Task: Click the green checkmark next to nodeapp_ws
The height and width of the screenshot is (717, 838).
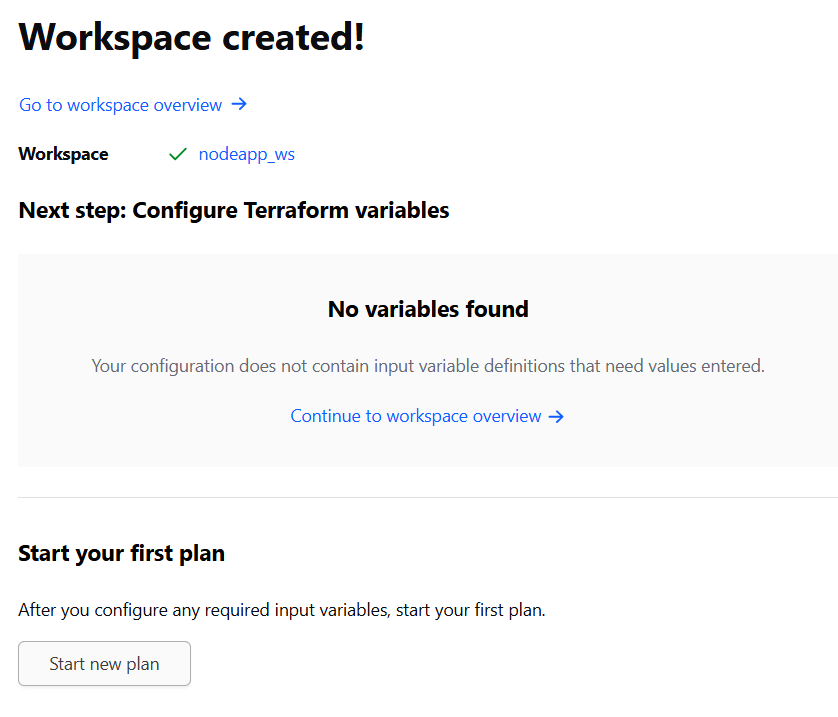Action: pyautogui.click(x=178, y=154)
